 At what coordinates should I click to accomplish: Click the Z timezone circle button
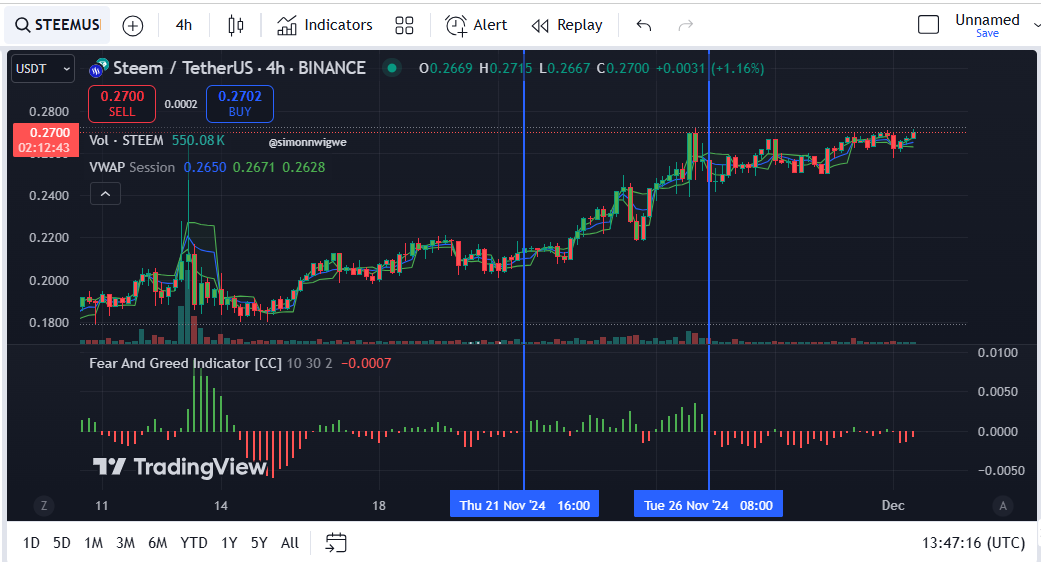click(x=44, y=506)
